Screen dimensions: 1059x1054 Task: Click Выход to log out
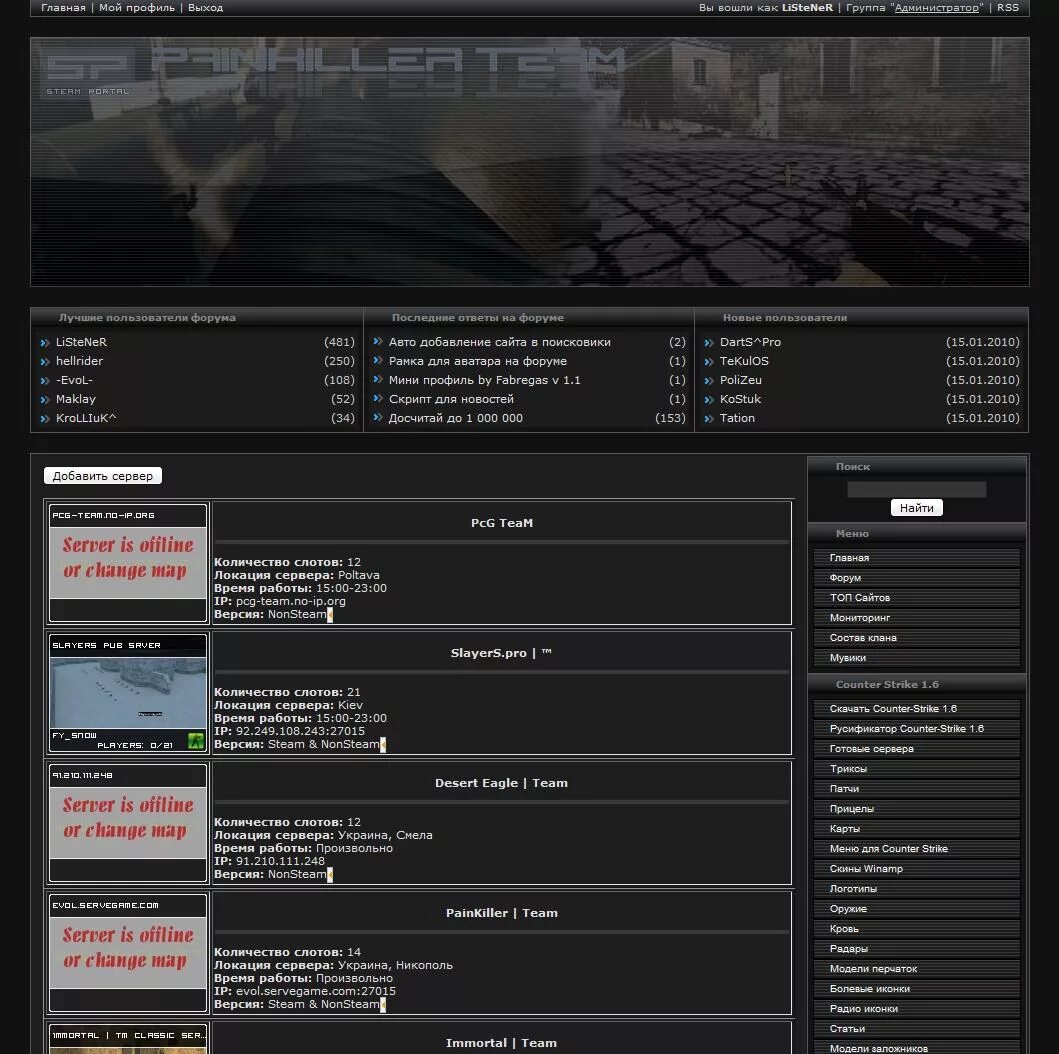click(x=205, y=7)
